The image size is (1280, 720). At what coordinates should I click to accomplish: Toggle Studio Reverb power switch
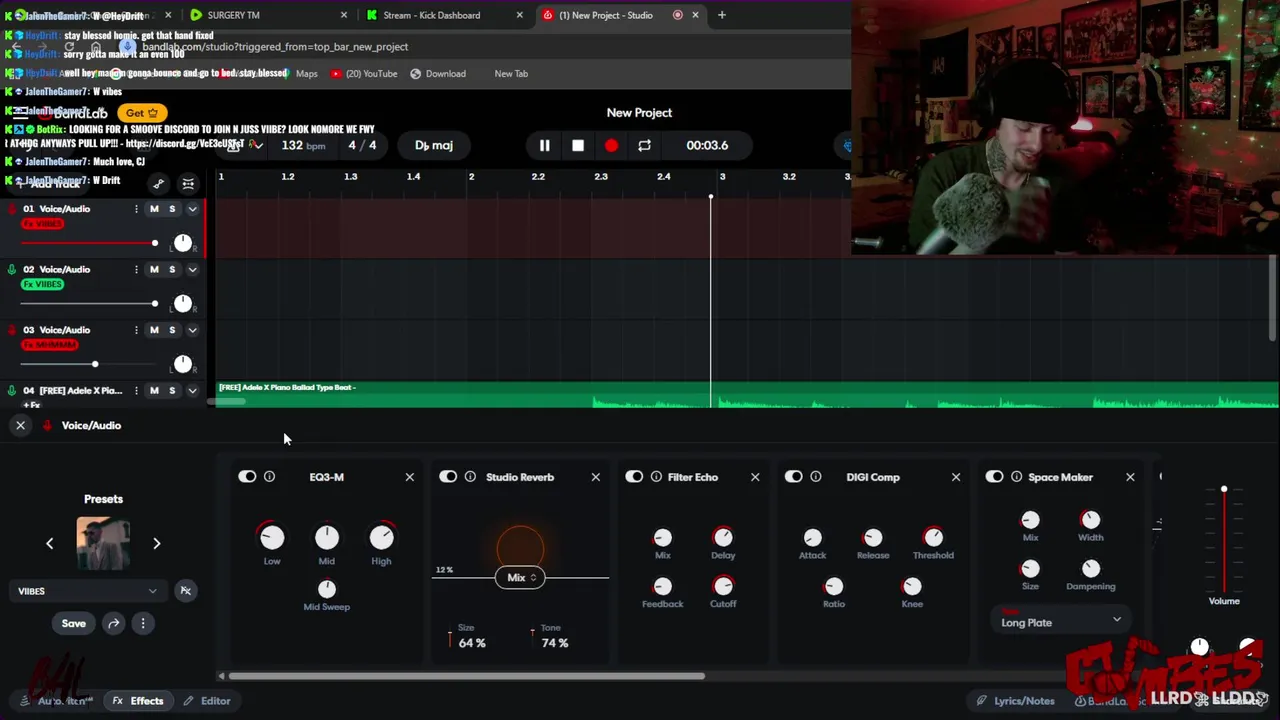tap(448, 477)
